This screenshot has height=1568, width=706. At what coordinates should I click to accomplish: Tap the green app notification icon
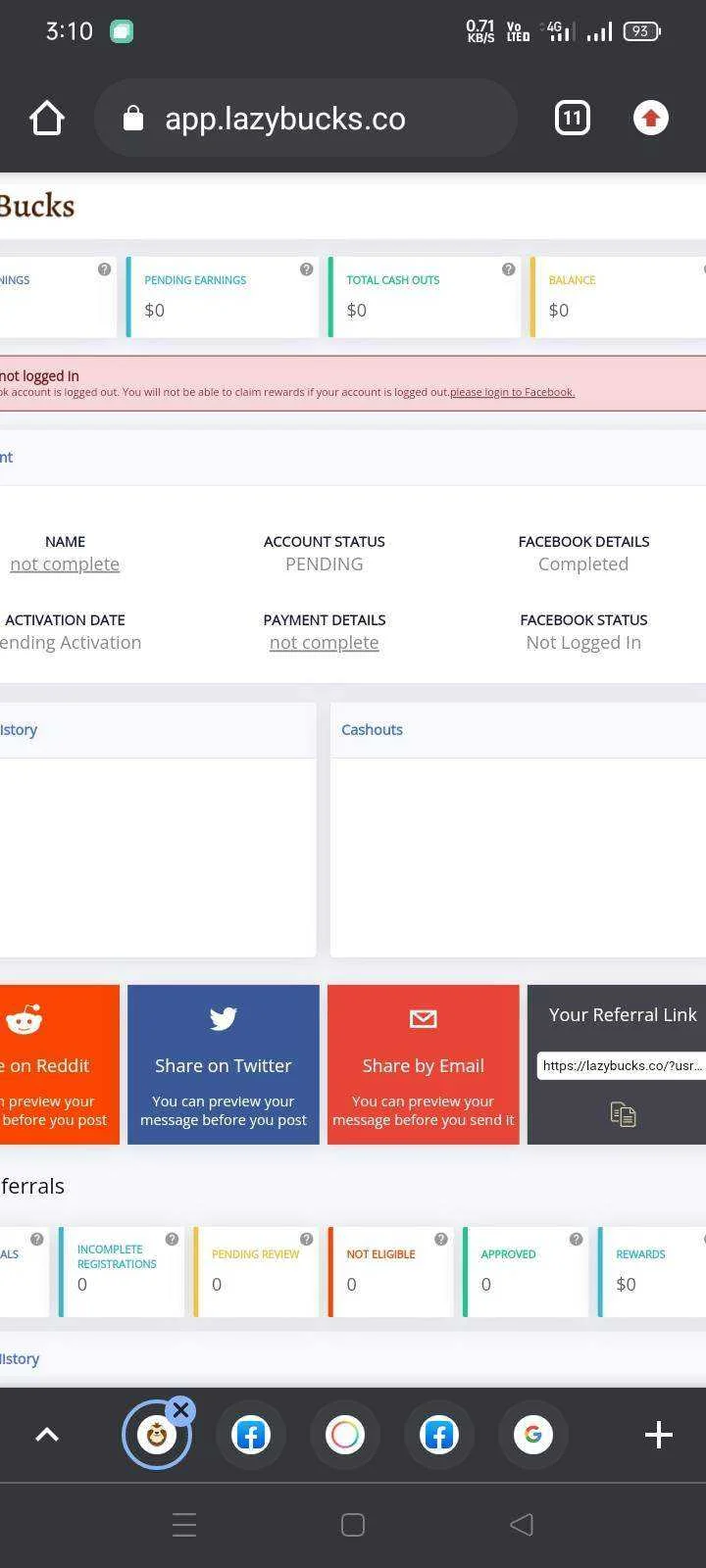point(122,31)
